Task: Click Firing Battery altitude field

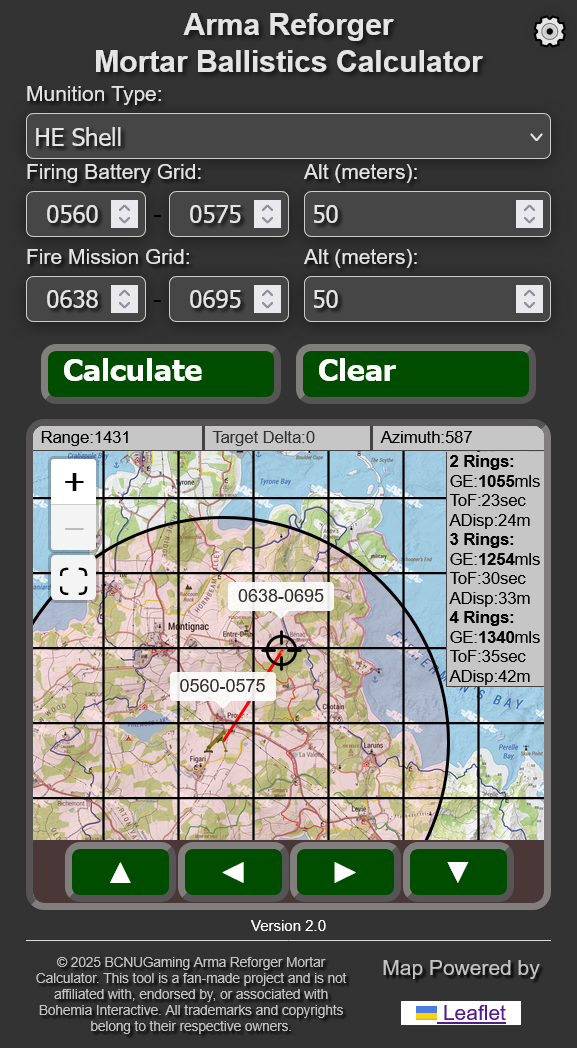Action: (427, 214)
